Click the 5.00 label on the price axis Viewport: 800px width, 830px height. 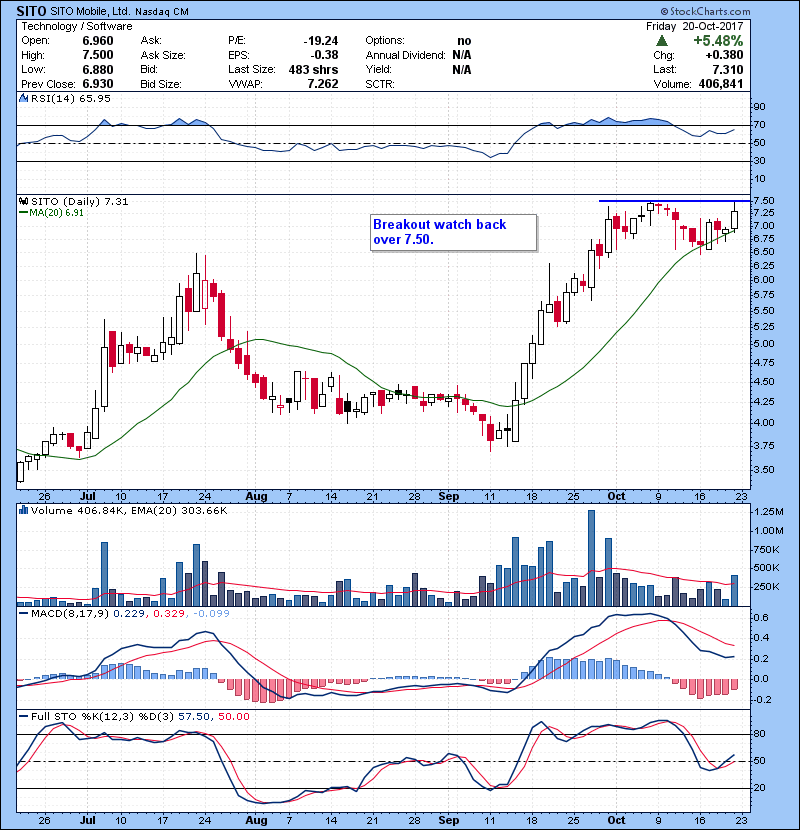point(764,344)
